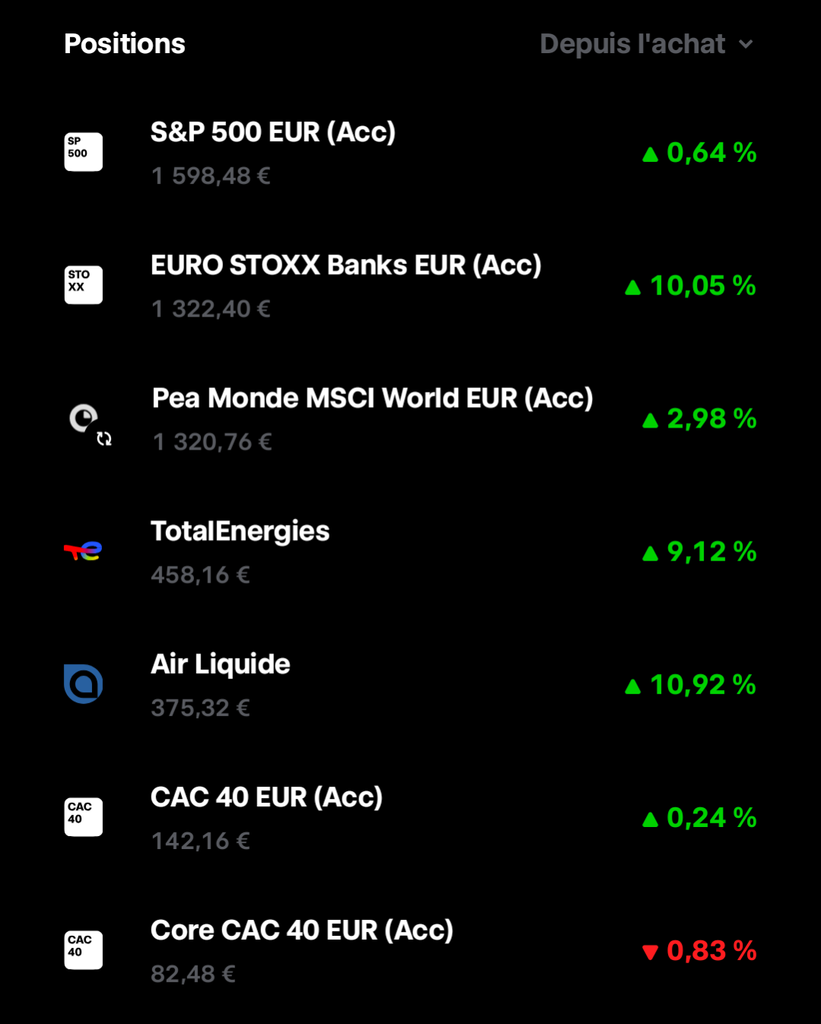The image size is (821, 1024).
Task: Click the chevron next to 'Depuis l'achat'
Action: click(745, 44)
